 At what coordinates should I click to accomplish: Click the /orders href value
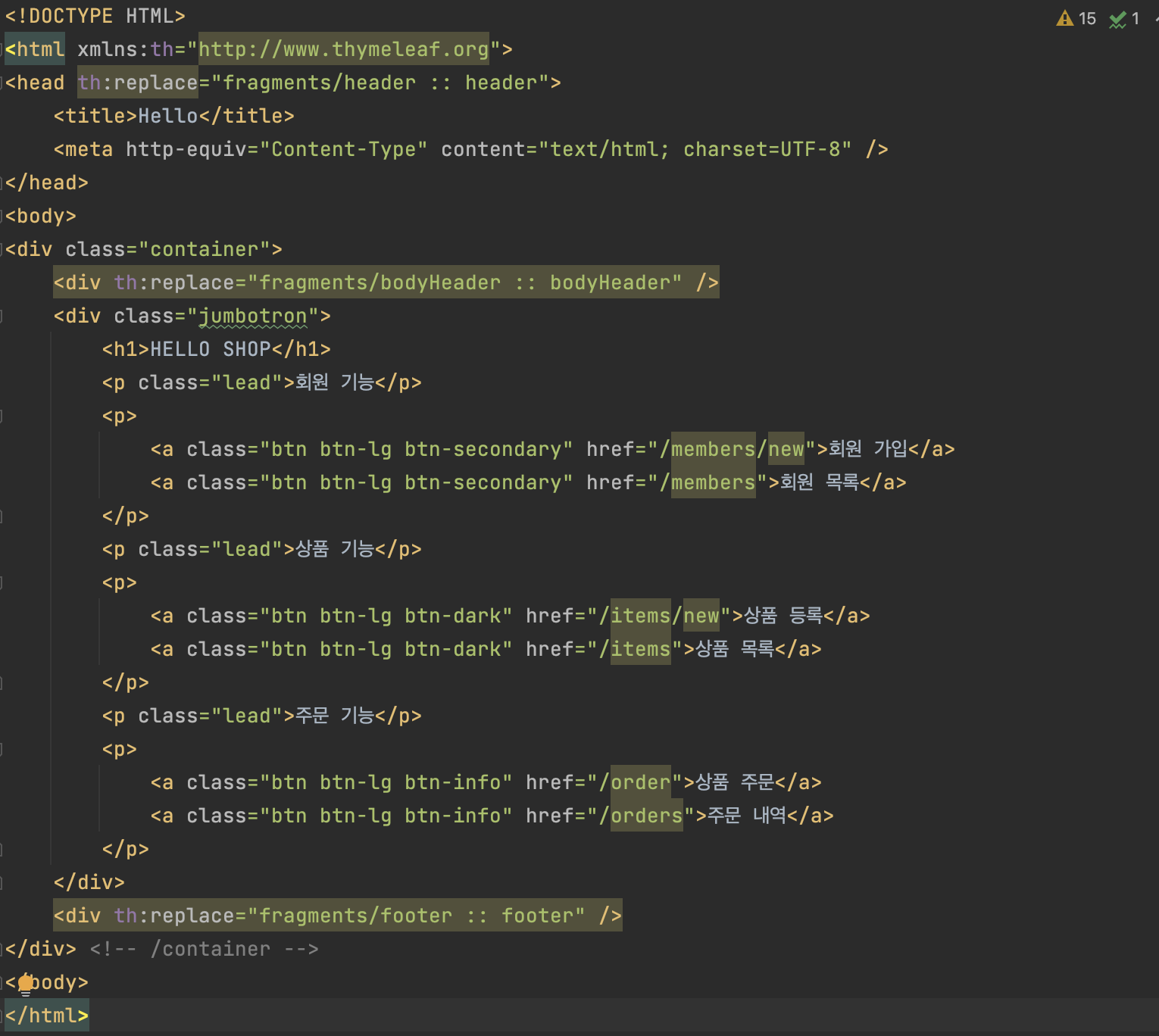click(641, 816)
